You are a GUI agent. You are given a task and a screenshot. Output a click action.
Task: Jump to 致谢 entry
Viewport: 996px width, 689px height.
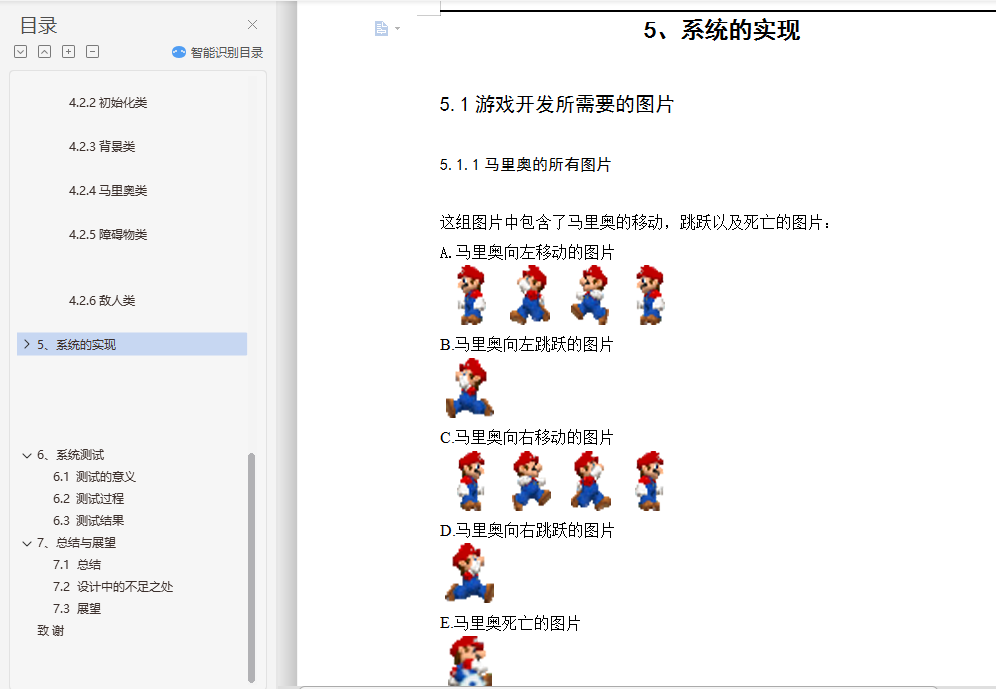[x=51, y=631]
